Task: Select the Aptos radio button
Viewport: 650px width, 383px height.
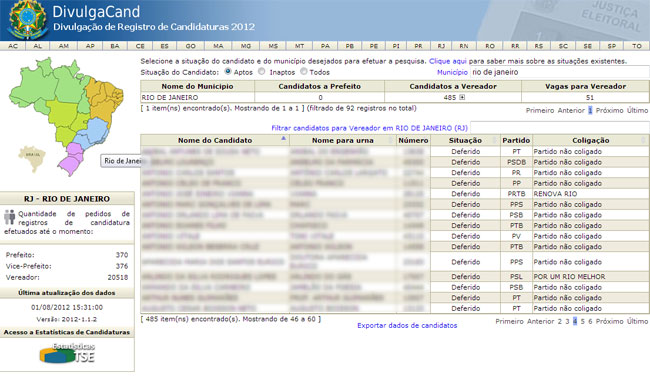Action: coord(228,71)
